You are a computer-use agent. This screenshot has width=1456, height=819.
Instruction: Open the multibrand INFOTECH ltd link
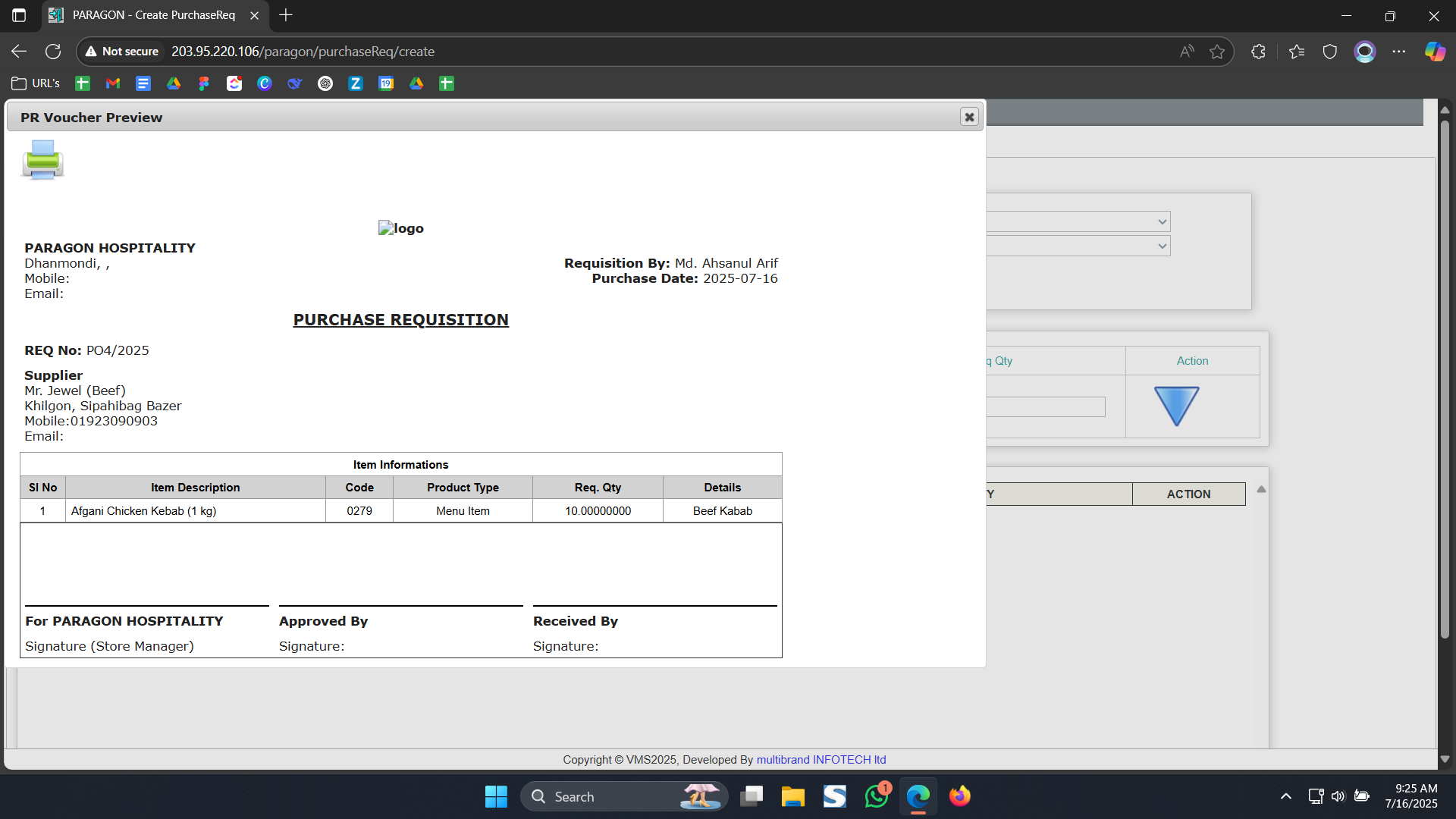821,760
